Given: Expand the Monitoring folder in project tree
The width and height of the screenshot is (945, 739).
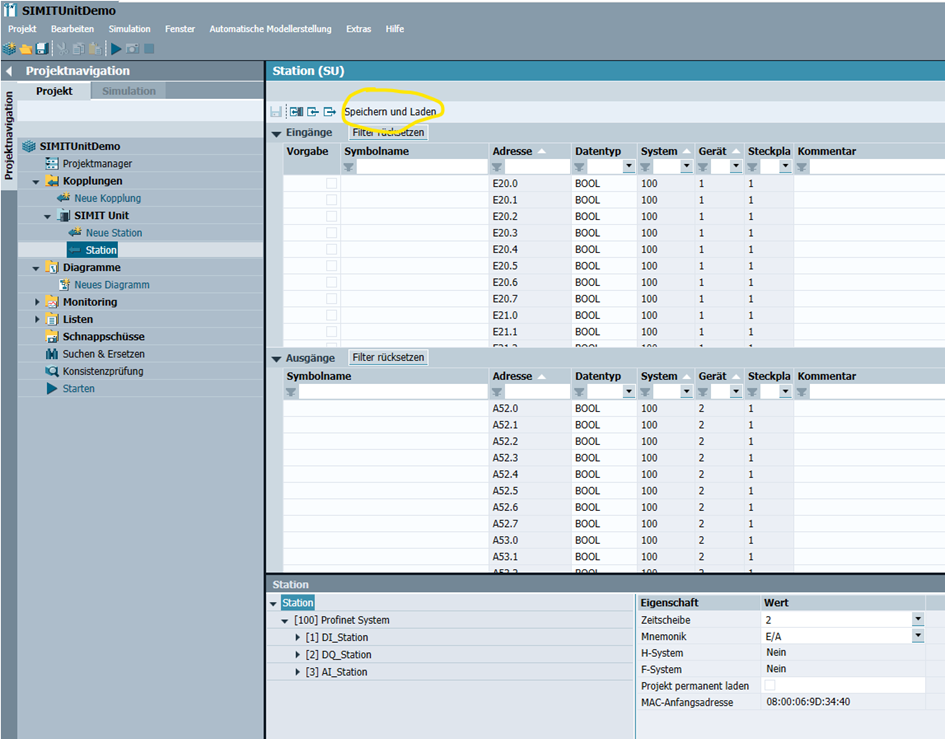Looking at the screenshot, I should click(x=38, y=302).
